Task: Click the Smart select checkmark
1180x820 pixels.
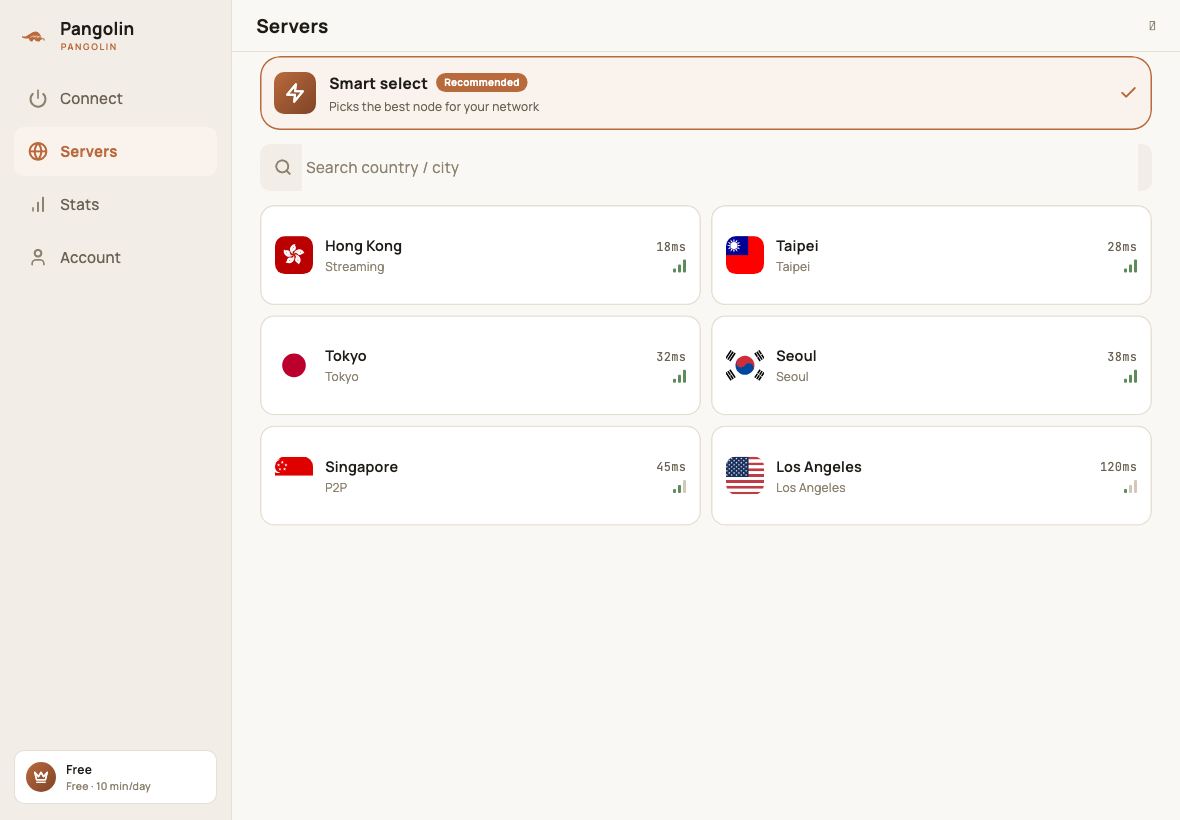Action: [x=1128, y=93]
